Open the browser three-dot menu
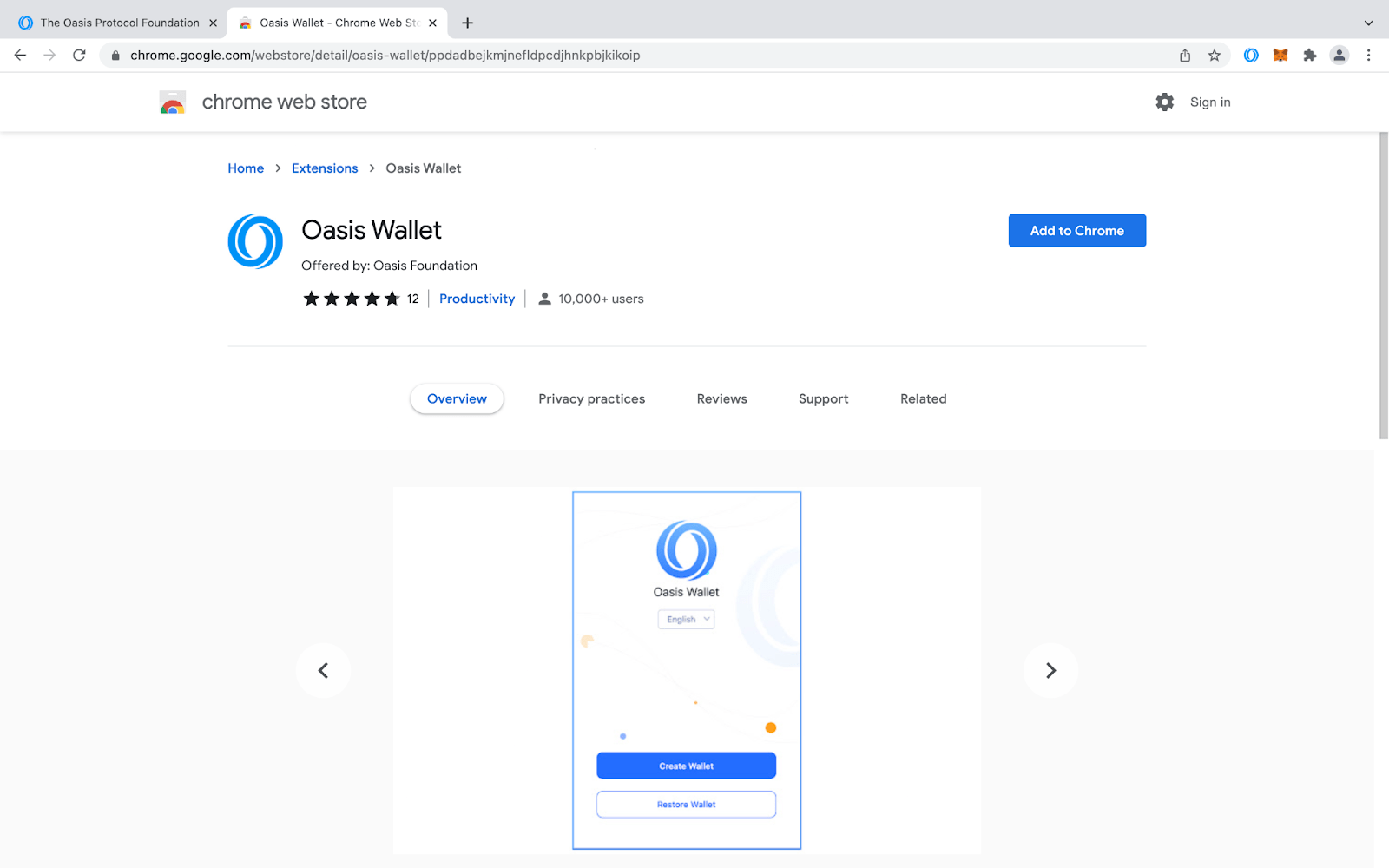 click(1369, 55)
